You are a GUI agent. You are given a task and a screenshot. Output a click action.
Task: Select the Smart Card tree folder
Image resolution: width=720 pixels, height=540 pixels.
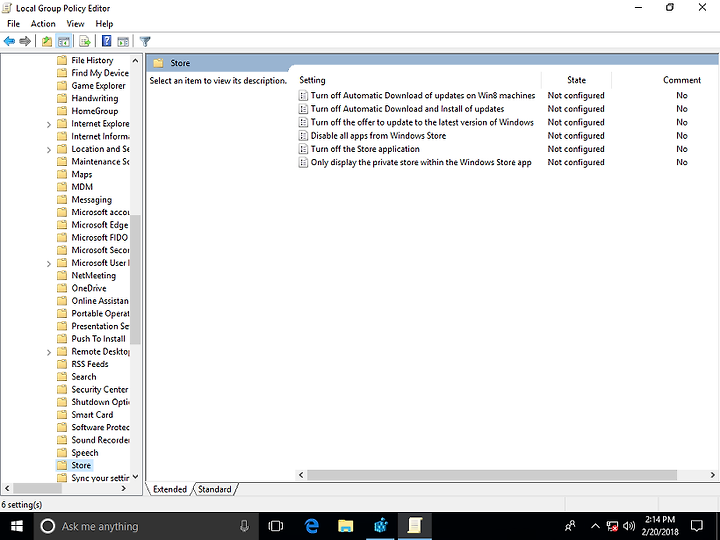(92, 414)
